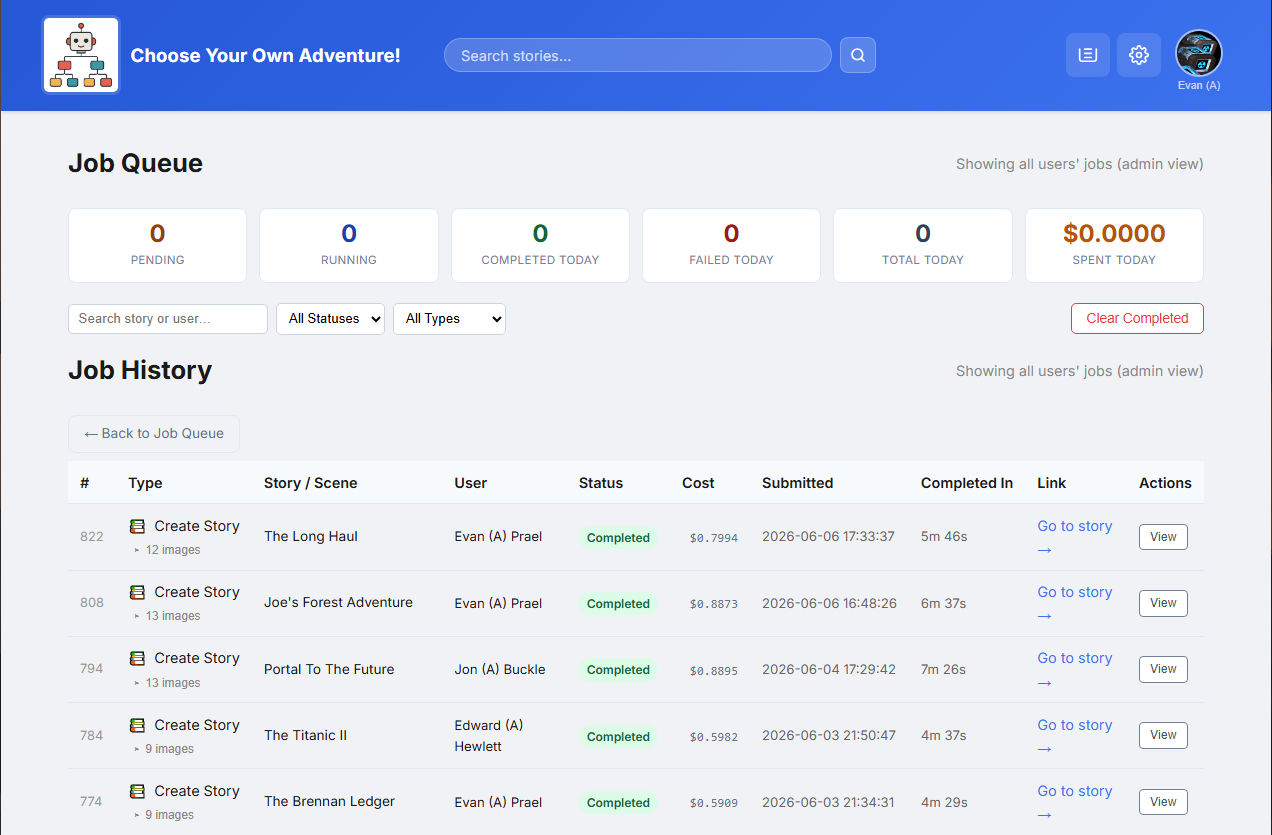Click timestamp 2026-06-04 17:29:42
This screenshot has height=835, width=1272.
click(828, 669)
